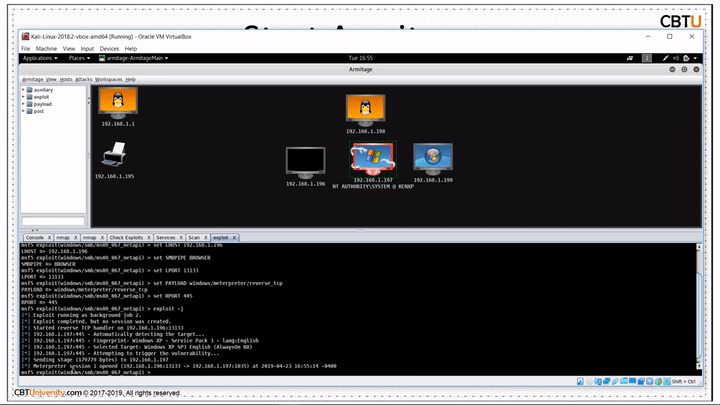Viewport: 720px width, 405px height.
Task: Open the Places dropdown in Kali bar
Action: click(79, 58)
